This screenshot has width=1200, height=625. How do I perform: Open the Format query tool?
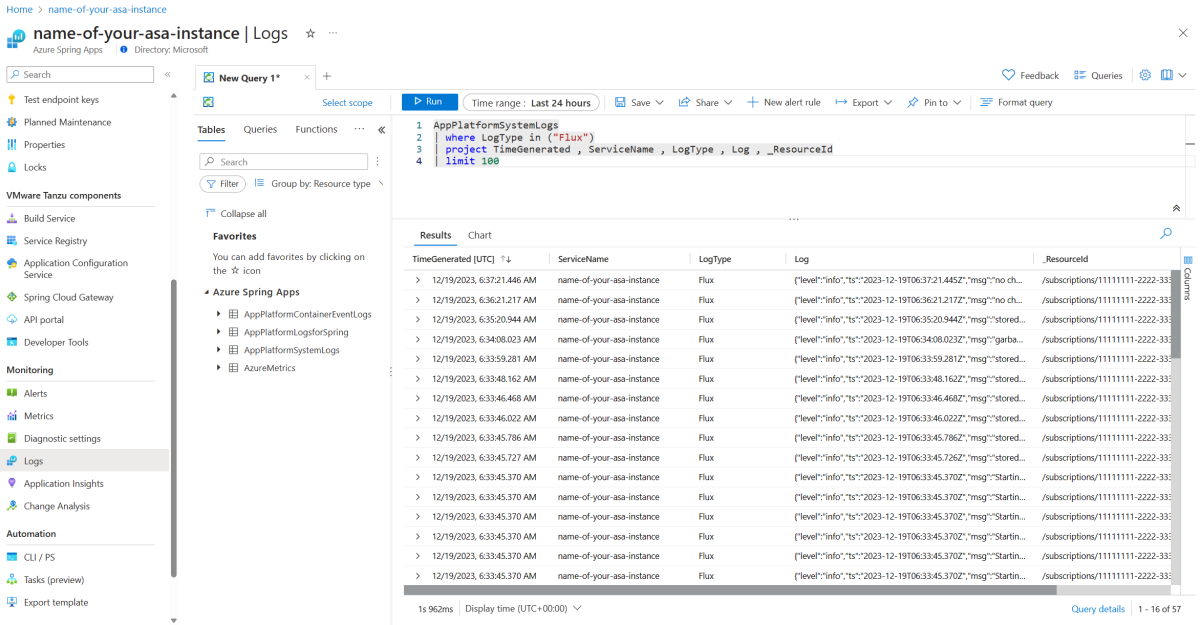pyautogui.click(x=1016, y=102)
